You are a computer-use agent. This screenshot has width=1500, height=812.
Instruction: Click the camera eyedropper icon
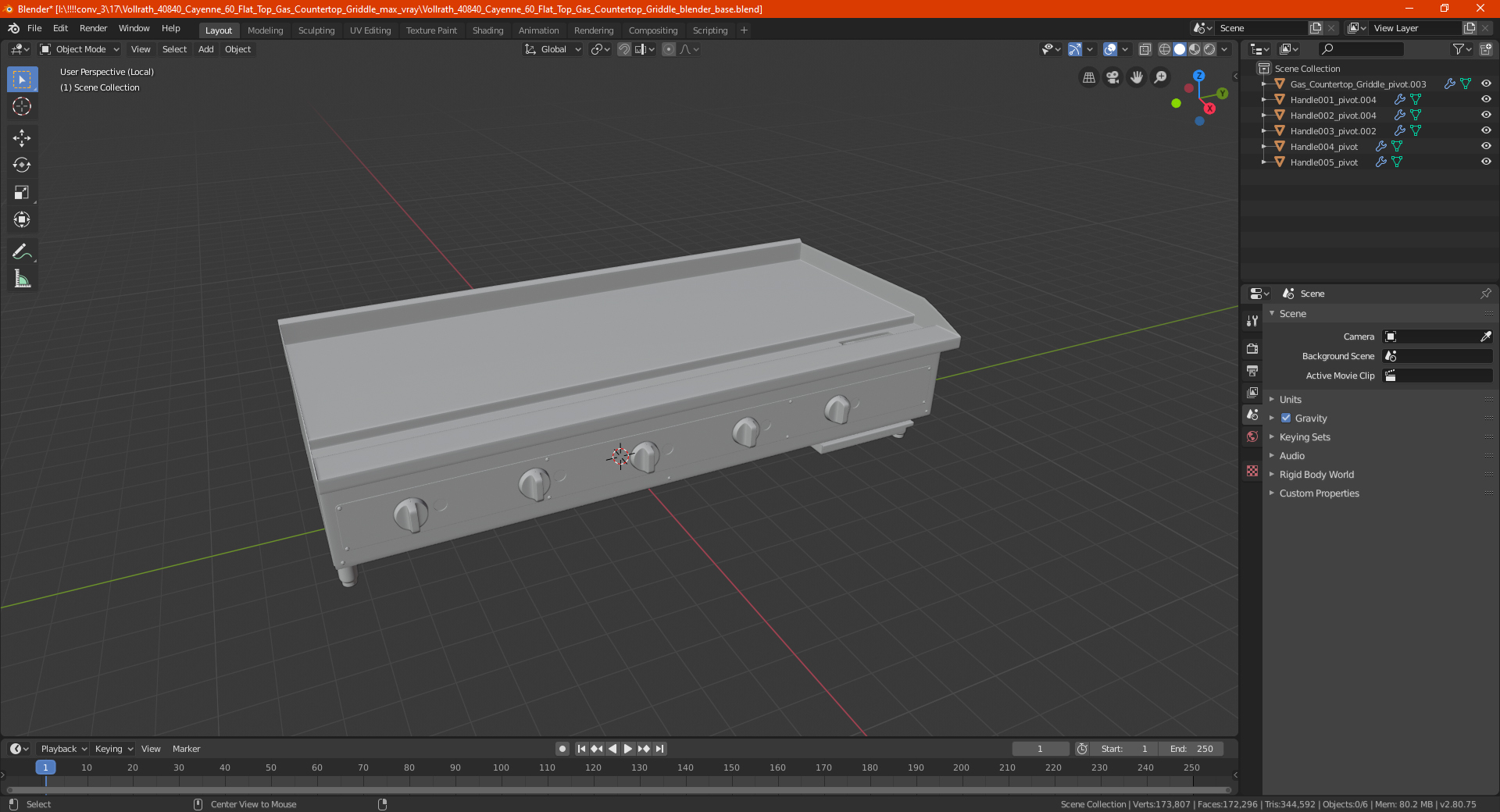pos(1485,337)
